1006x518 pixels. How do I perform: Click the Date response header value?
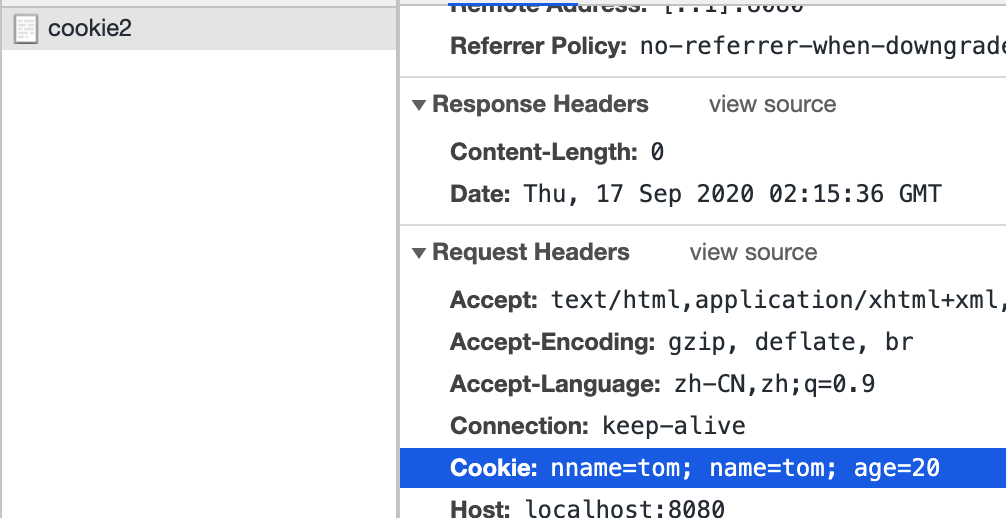pos(733,194)
